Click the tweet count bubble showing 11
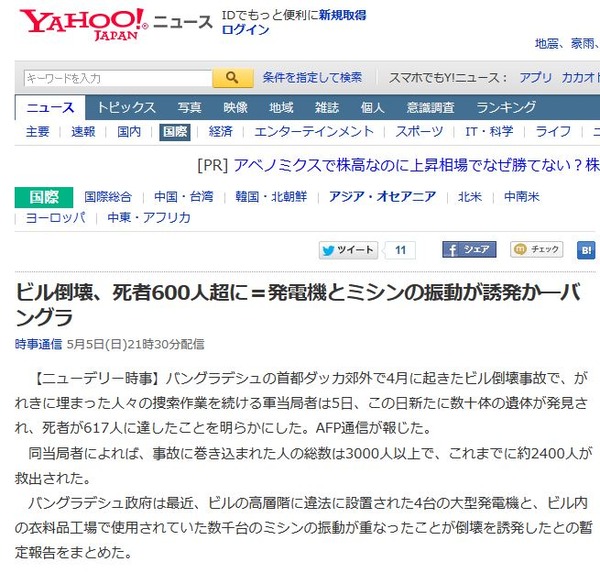The height and width of the screenshot is (573, 600). pos(400,250)
